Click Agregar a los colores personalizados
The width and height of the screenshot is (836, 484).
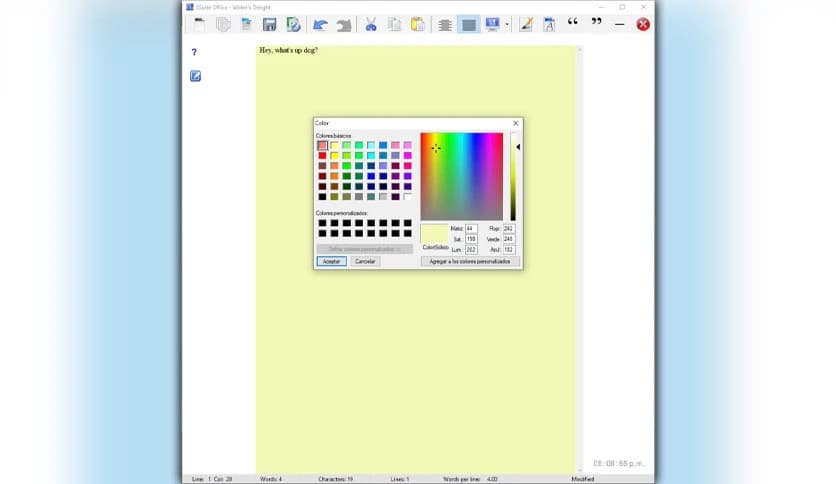click(470, 261)
